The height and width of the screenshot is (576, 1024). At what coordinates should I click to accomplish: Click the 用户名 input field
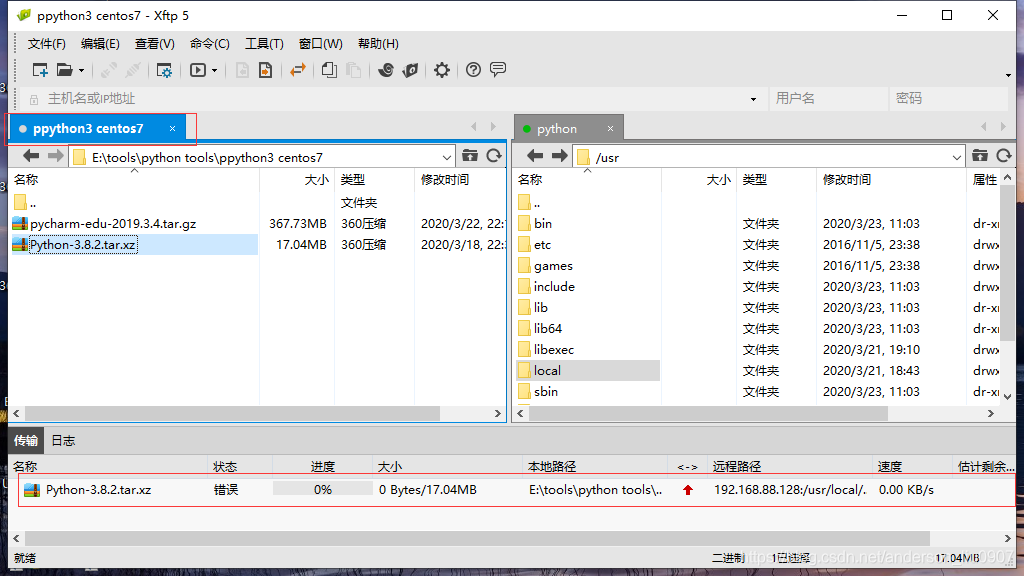click(x=828, y=99)
